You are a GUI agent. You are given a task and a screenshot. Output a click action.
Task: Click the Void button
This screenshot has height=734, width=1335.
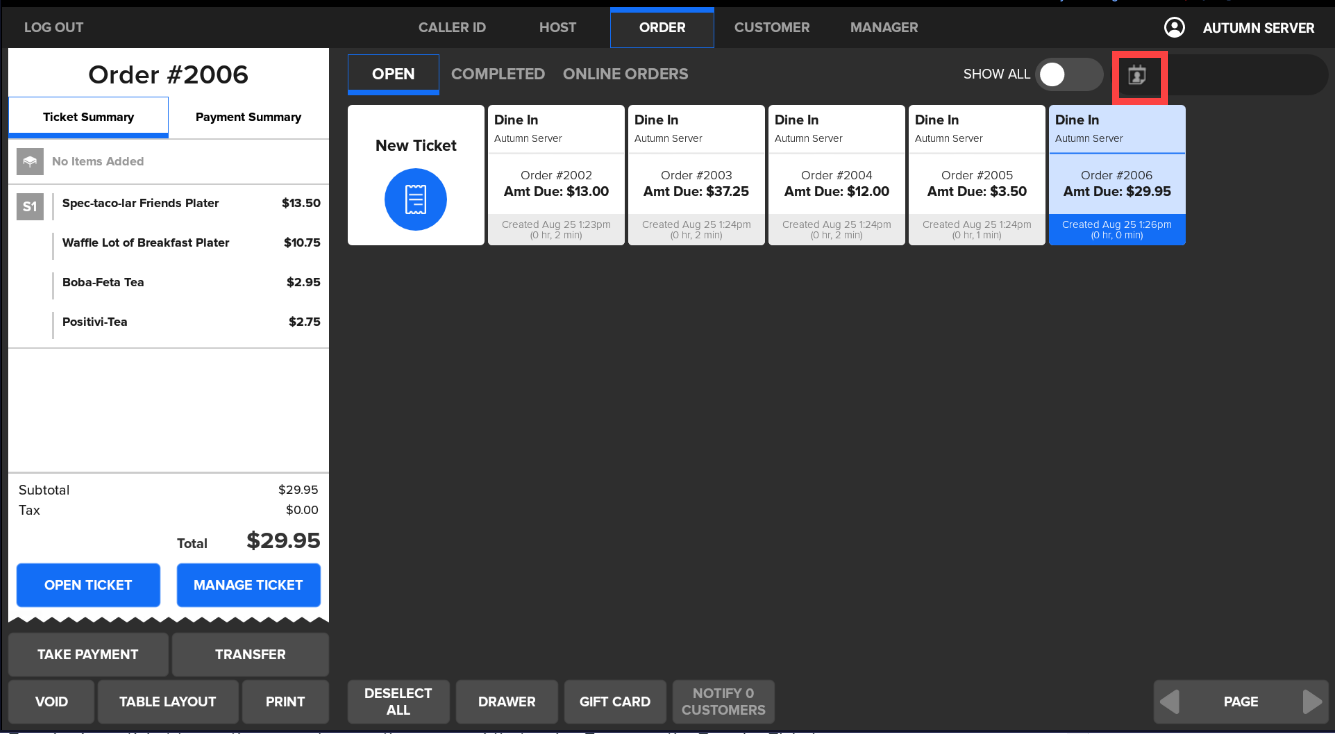(x=51, y=702)
